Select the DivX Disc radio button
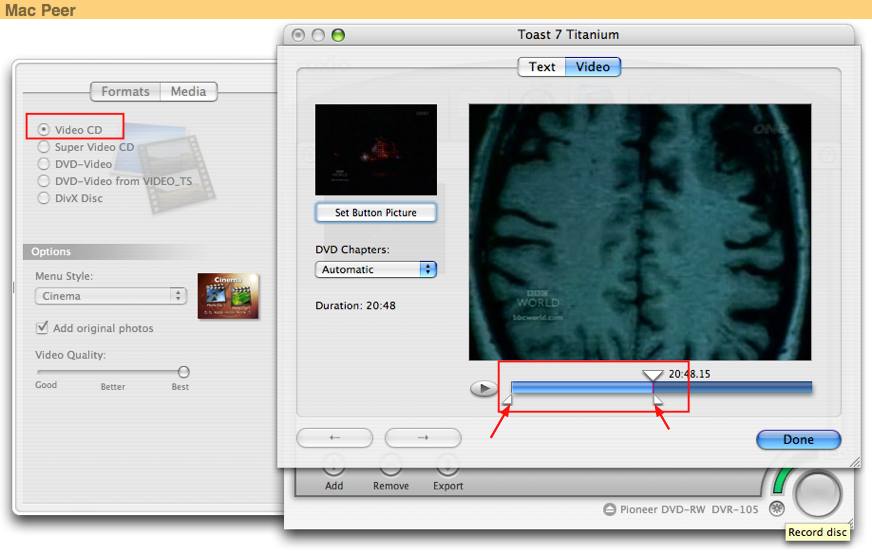This screenshot has width=872, height=554. [44, 198]
